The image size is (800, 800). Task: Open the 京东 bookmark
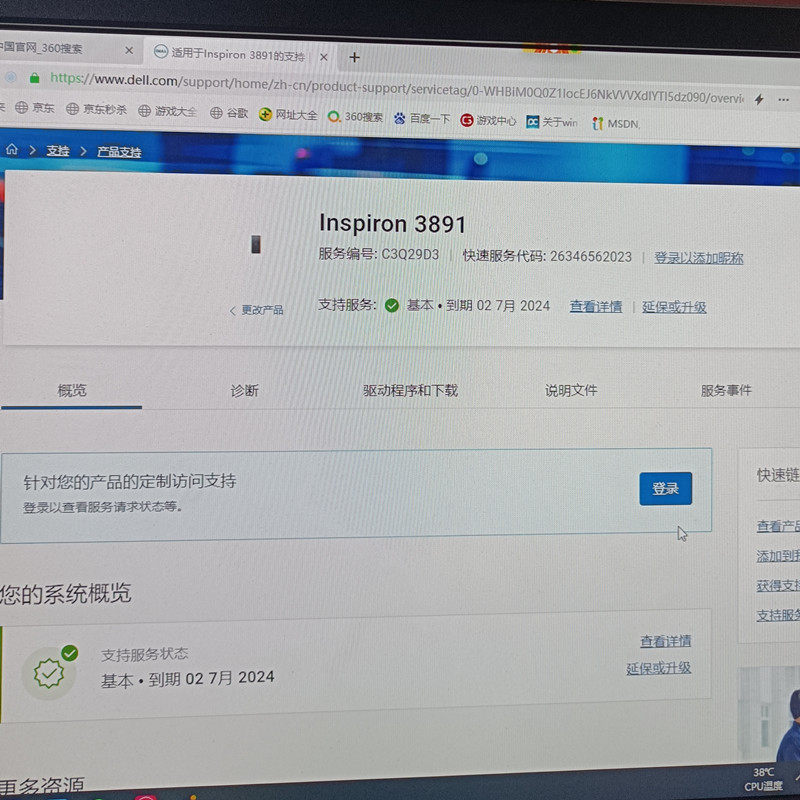click(35, 108)
